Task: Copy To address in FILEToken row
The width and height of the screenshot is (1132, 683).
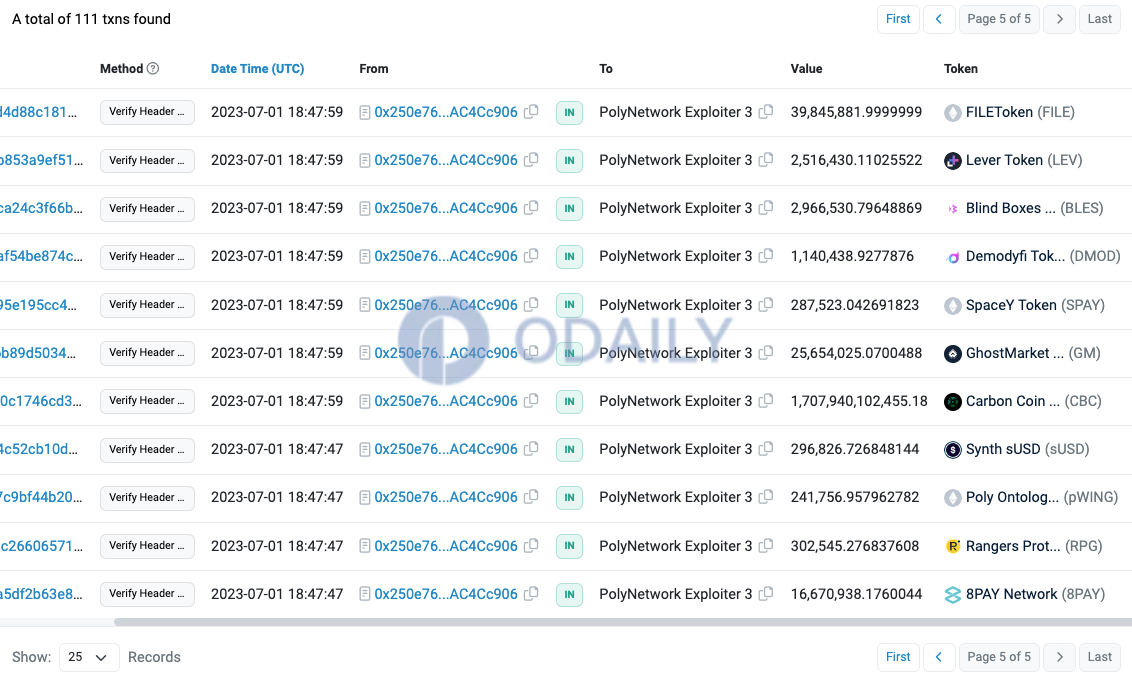Action: pos(766,112)
